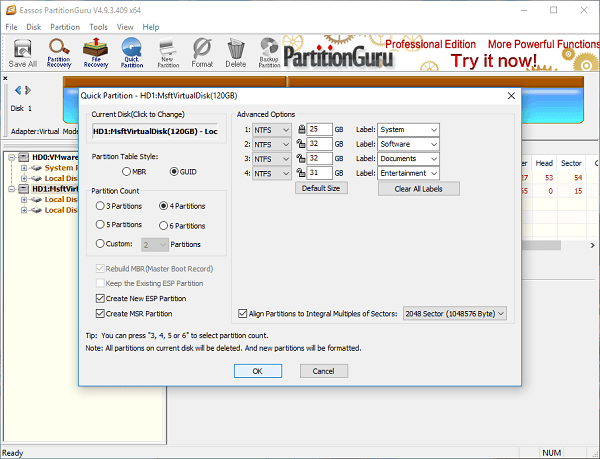Viewport: 600px width, 459px height.
Task: Choose 4 Partitions option
Action: tap(163, 206)
